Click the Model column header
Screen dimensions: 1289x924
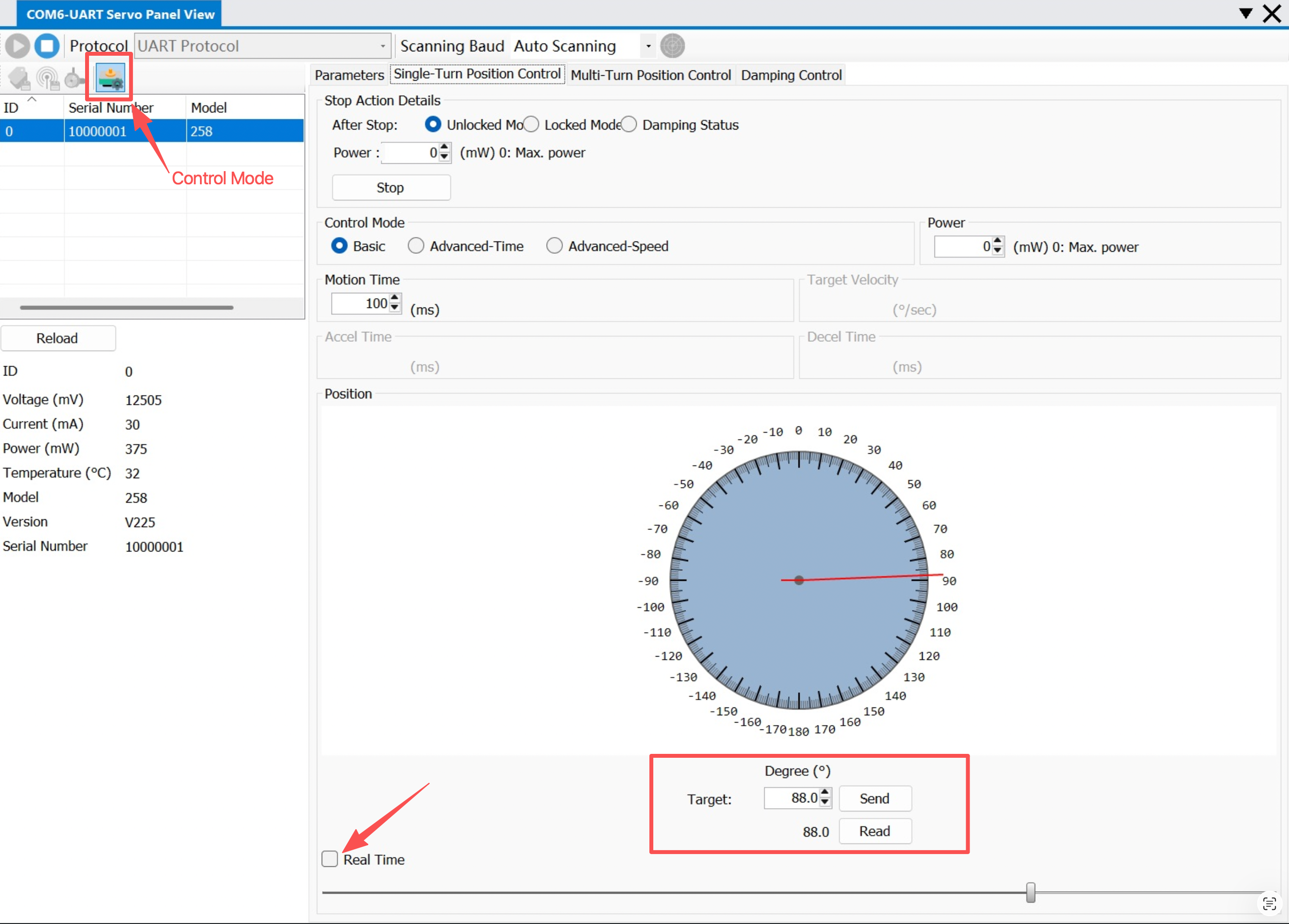(245, 108)
